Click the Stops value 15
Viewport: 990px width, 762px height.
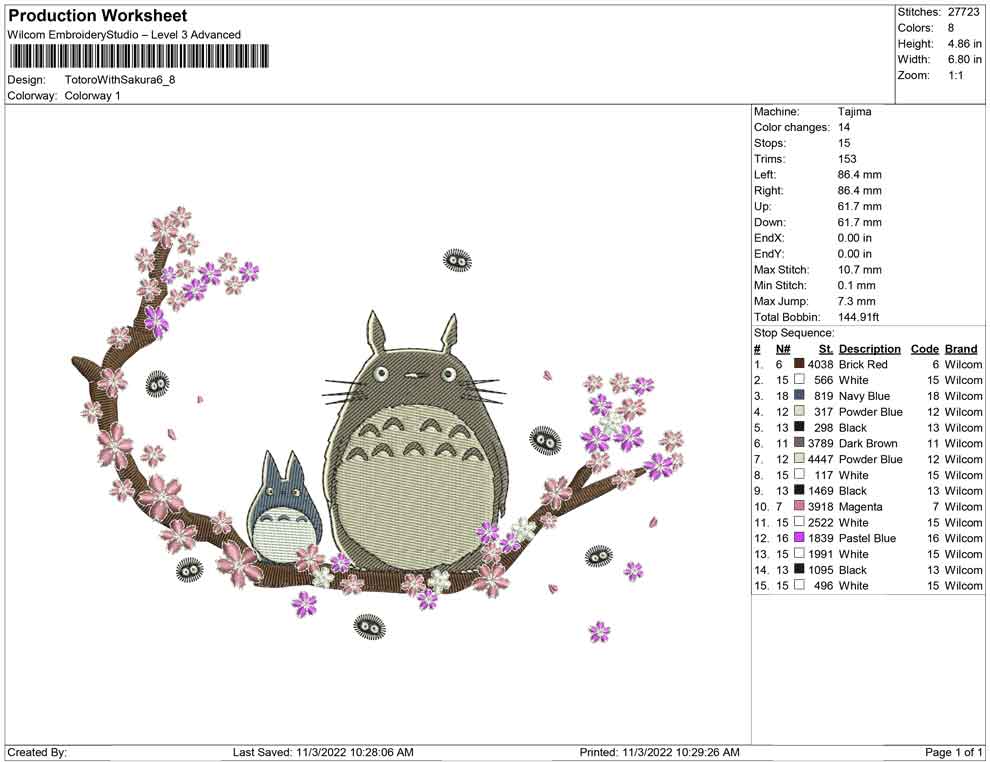point(844,143)
